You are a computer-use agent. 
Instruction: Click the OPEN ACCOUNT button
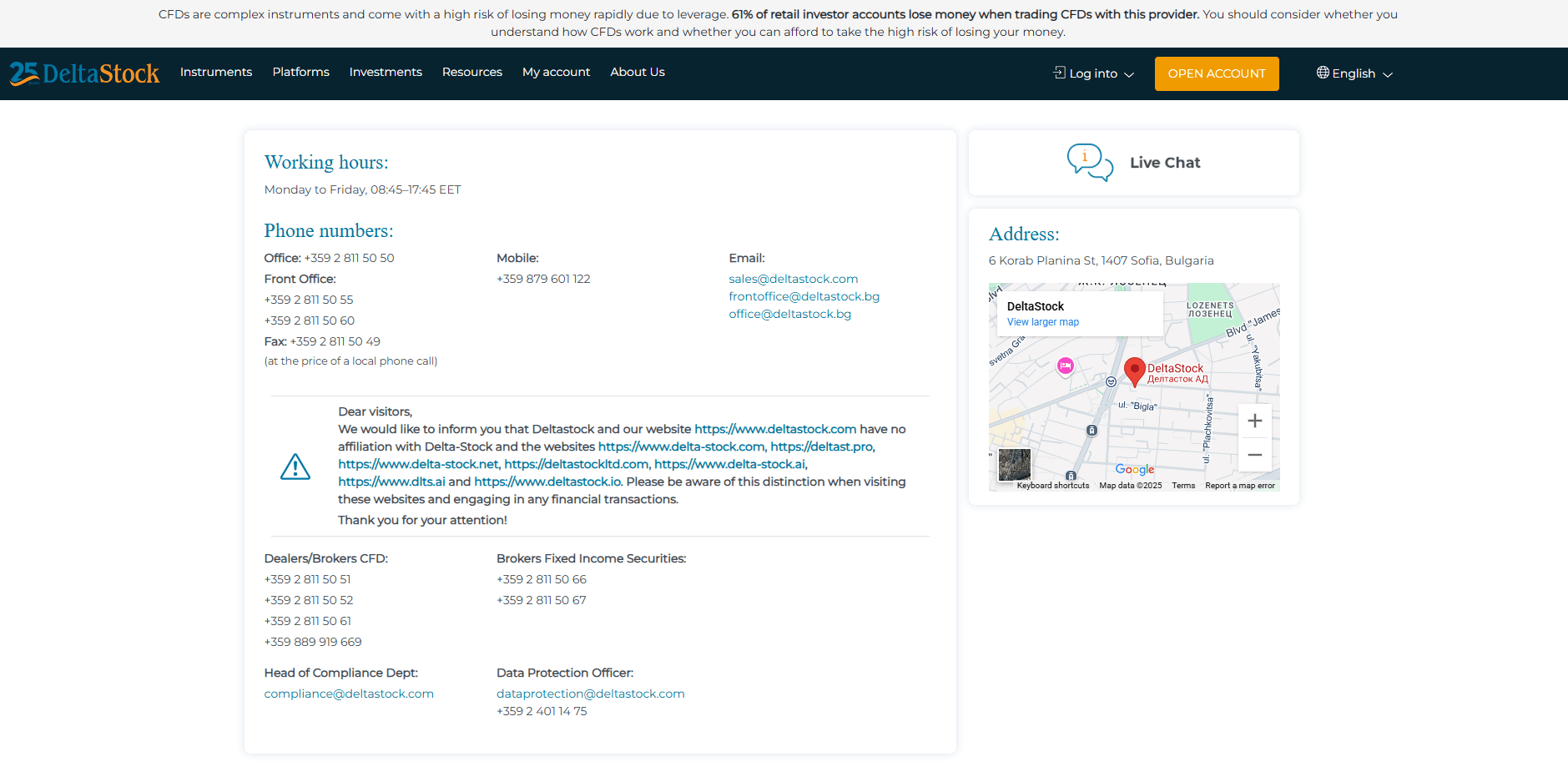click(1217, 73)
